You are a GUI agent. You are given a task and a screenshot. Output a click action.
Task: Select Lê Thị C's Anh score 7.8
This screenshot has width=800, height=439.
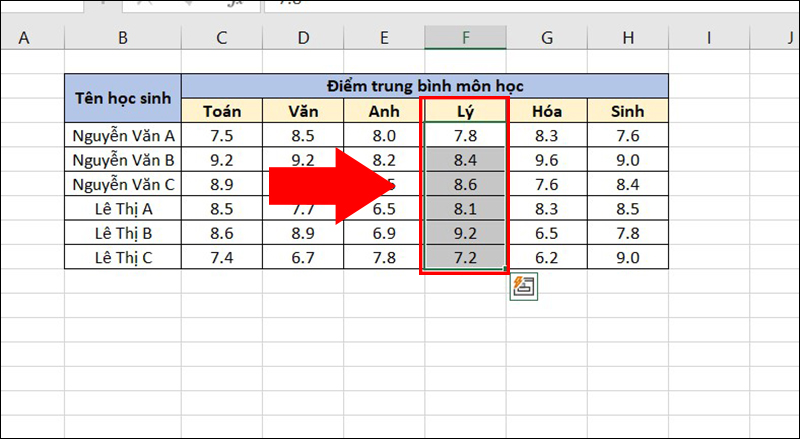coord(384,257)
